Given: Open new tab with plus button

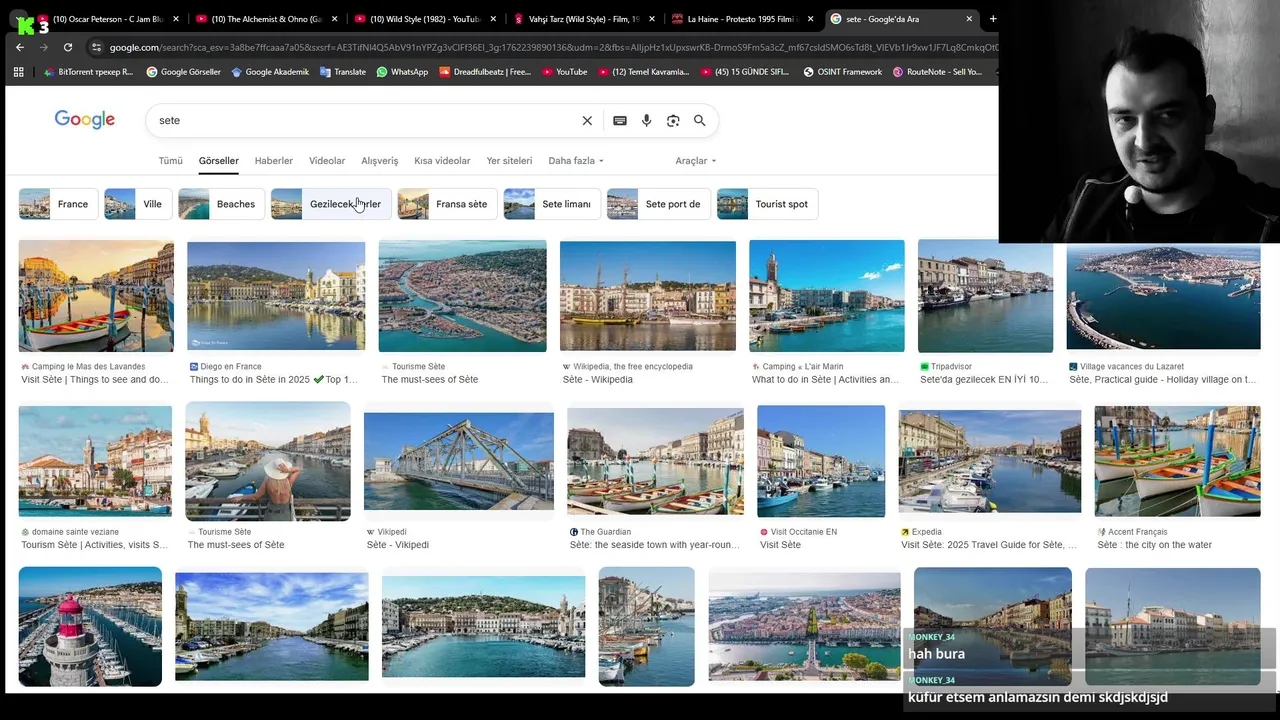Looking at the screenshot, I should pyautogui.click(x=993, y=19).
